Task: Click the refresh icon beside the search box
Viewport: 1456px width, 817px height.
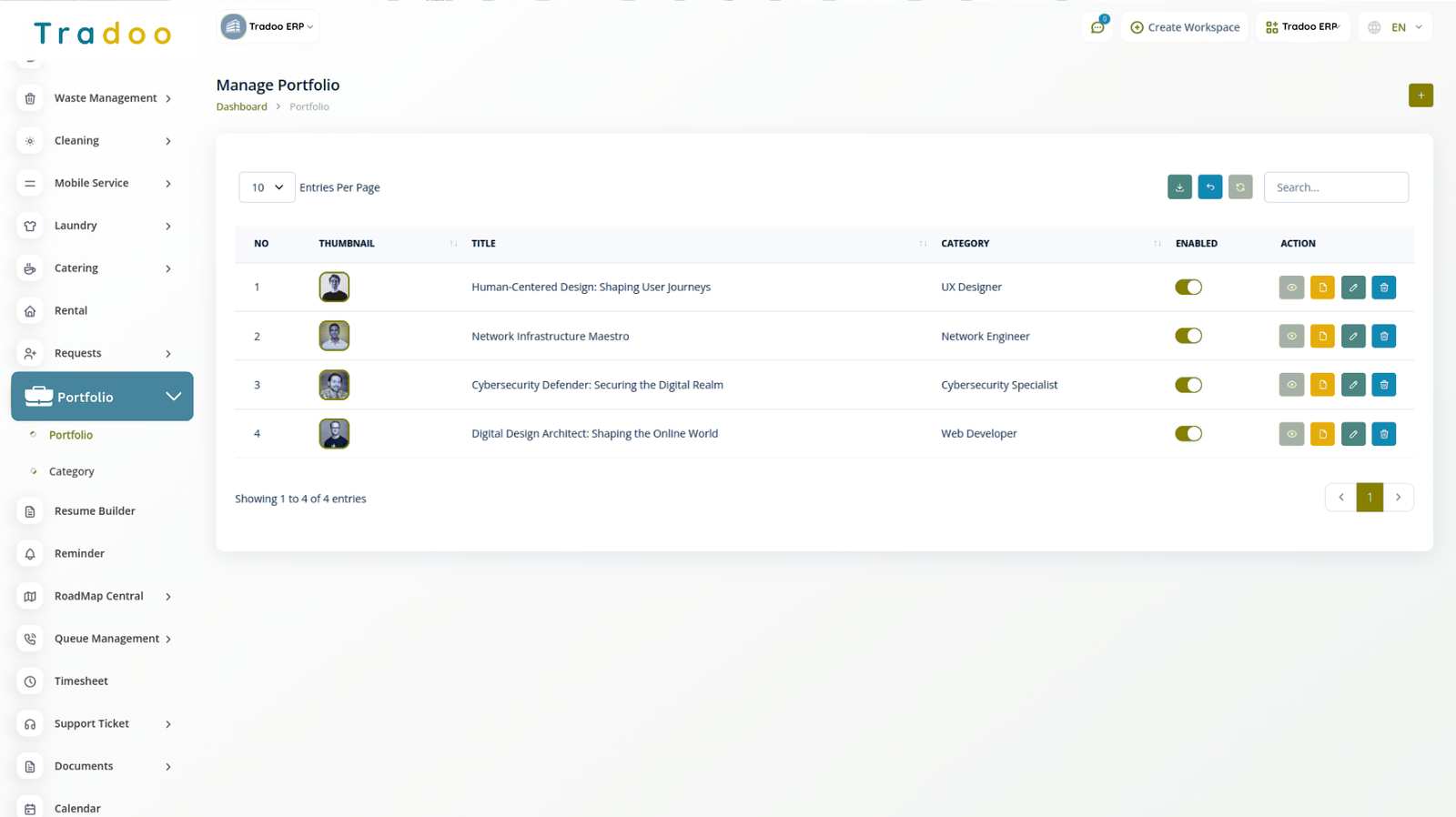Action: click(x=1240, y=187)
